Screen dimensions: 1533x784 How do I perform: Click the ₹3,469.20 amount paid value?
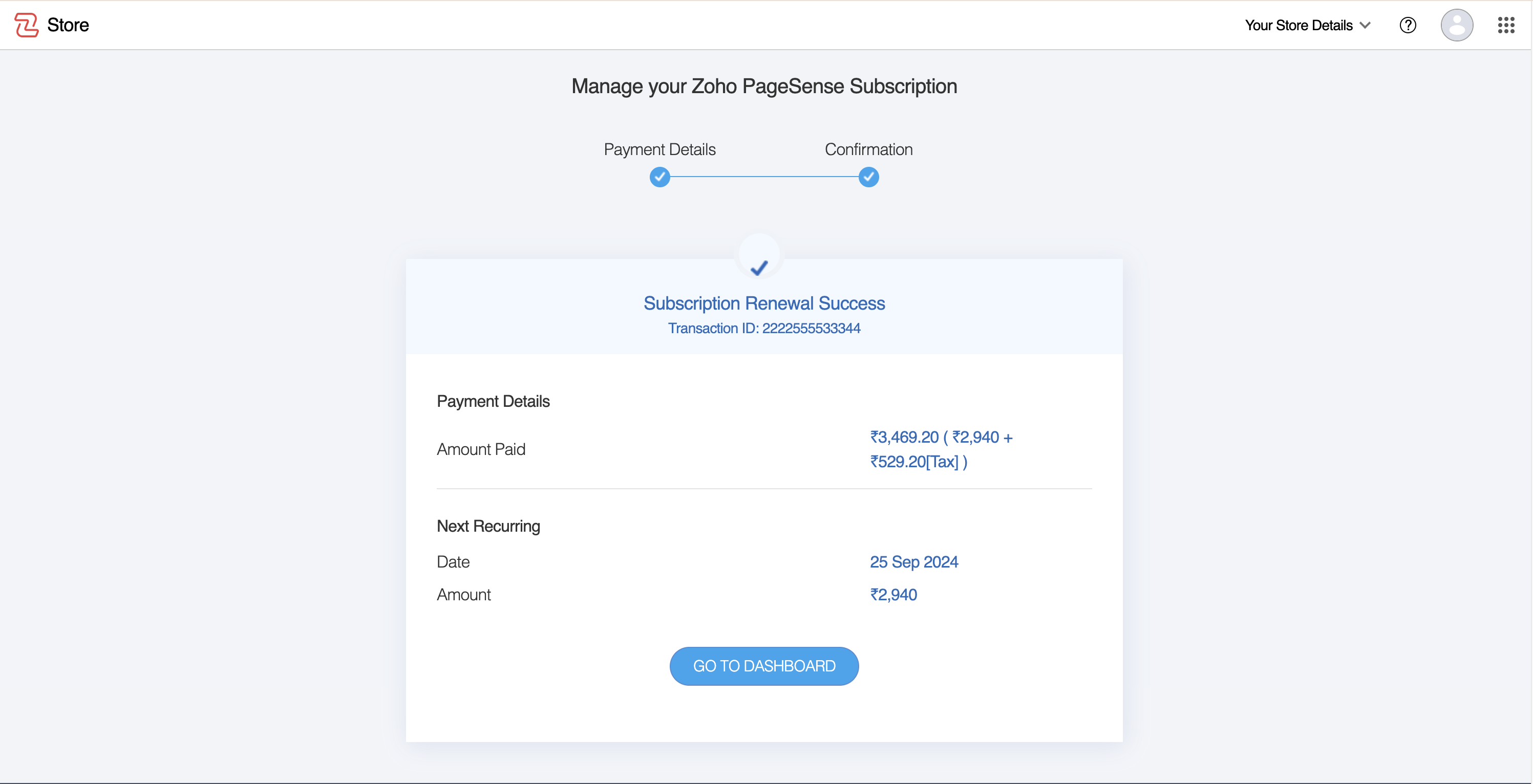tap(904, 437)
